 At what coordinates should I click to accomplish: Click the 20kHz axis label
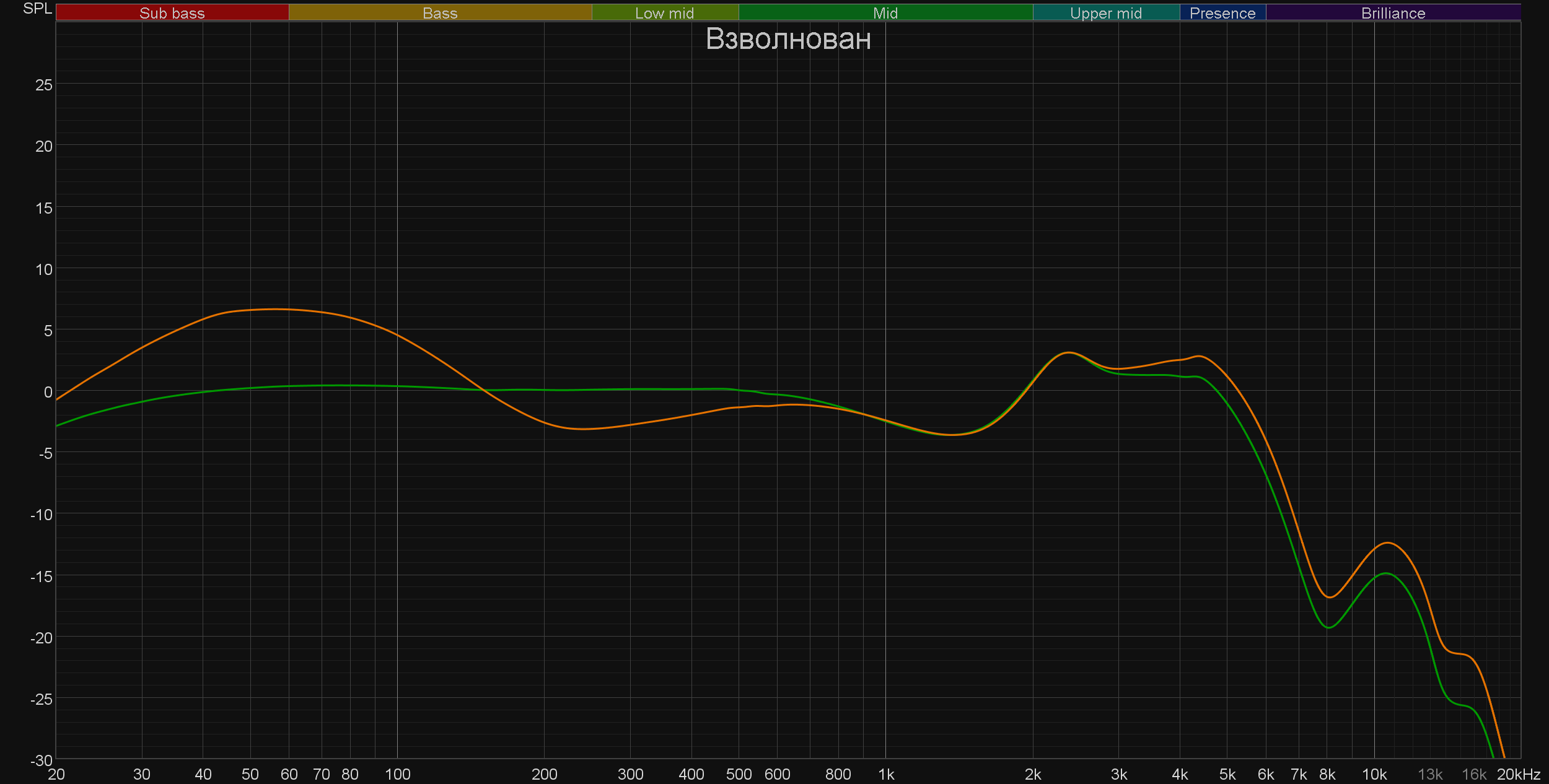tap(1518, 774)
